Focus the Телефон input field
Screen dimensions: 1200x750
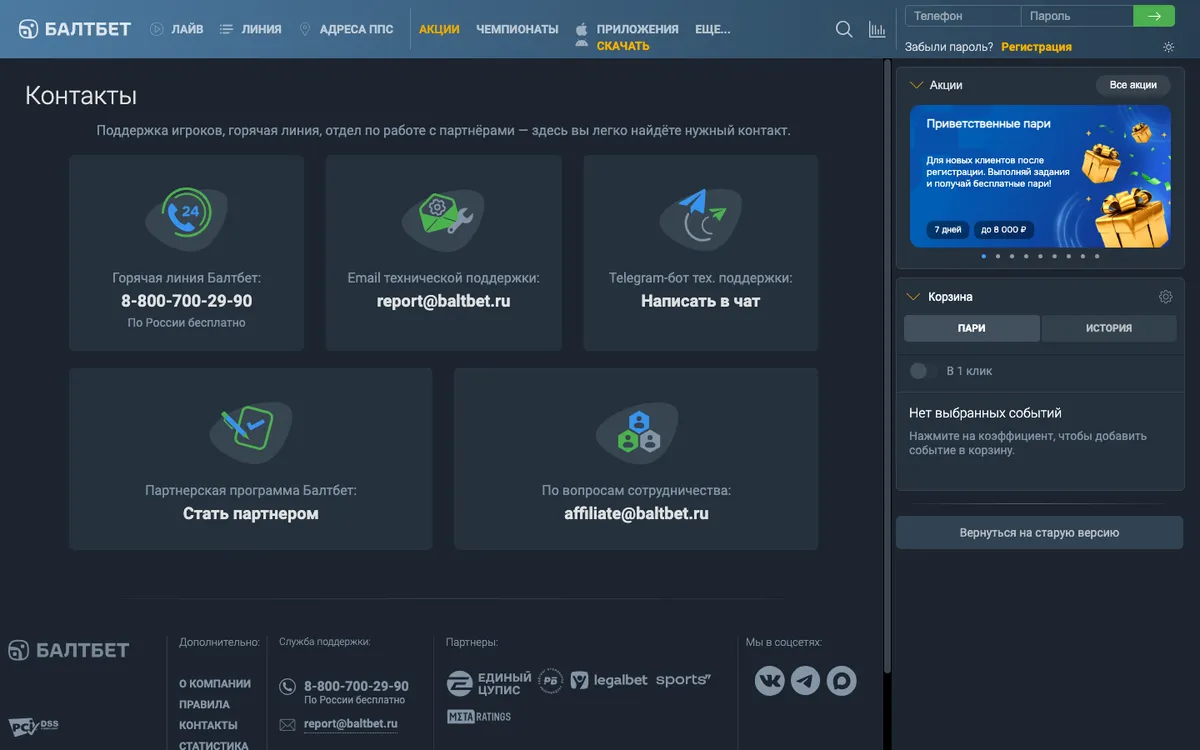click(x=963, y=16)
